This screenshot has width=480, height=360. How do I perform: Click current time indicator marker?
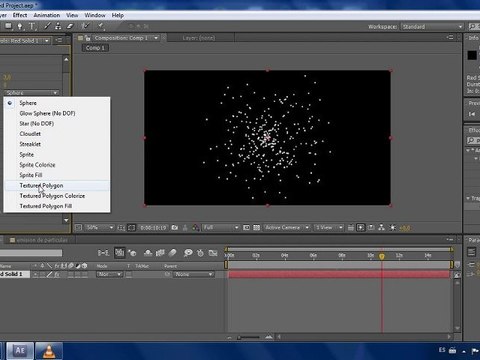382,256
